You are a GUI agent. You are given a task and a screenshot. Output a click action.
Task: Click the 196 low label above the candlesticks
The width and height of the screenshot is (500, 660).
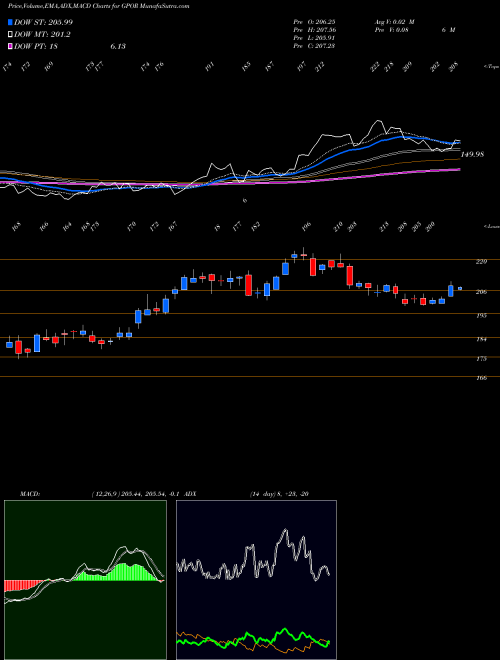(x=306, y=226)
